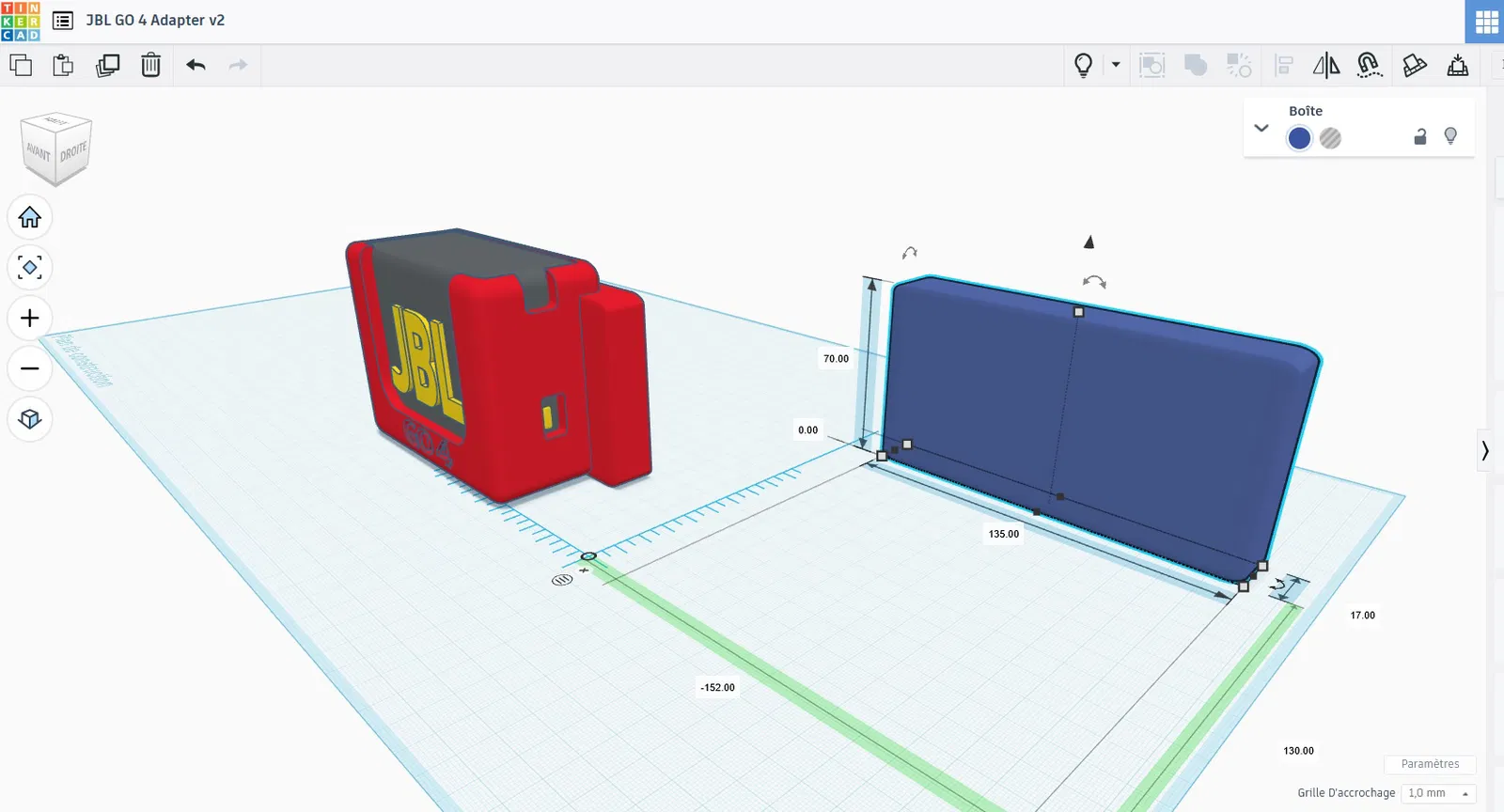Open the visibility dropdown arrow beside lightbulb
The width and height of the screenshot is (1504, 812).
1116,65
